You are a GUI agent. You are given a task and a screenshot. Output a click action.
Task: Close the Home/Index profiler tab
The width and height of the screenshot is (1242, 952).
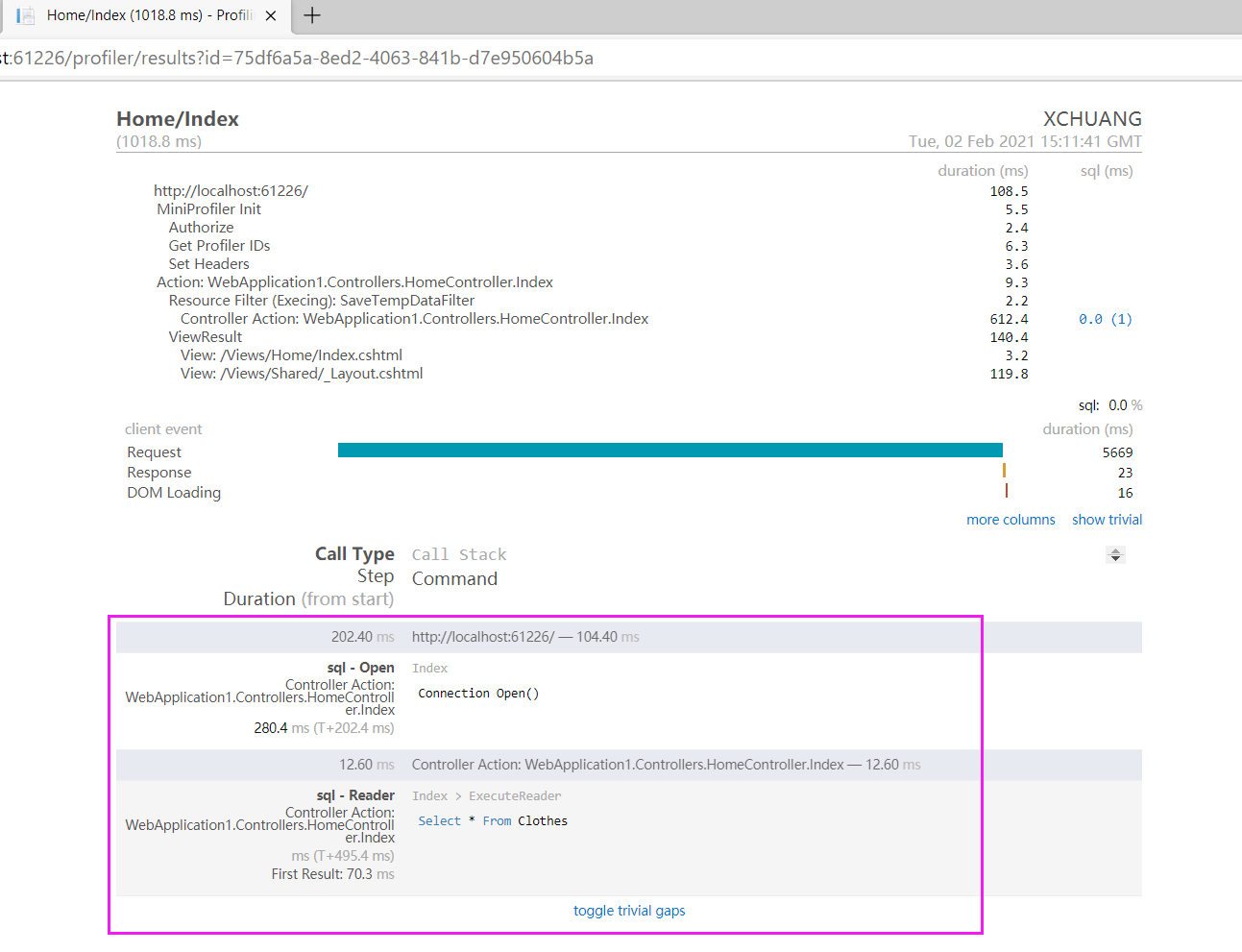pos(270,15)
